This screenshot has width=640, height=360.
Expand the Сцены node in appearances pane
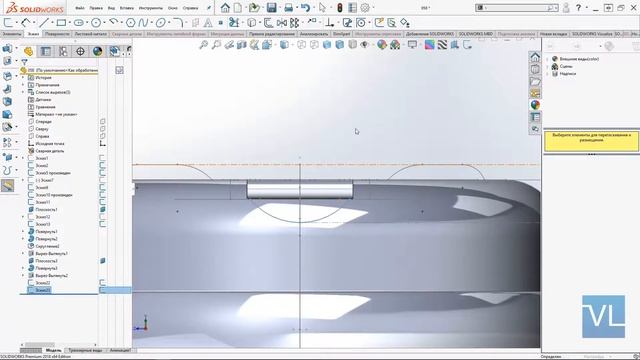point(548,66)
